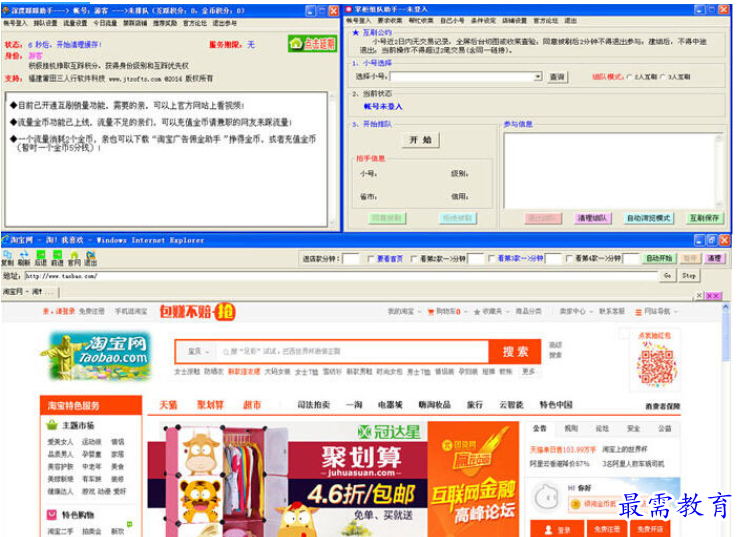Switch to the 淘宝网 browser tab

[x=28, y=292]
